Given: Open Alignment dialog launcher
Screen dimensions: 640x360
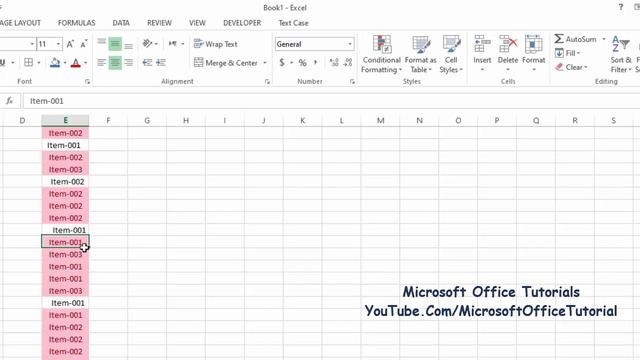Looking at the screenshot, I should [267, 82].
